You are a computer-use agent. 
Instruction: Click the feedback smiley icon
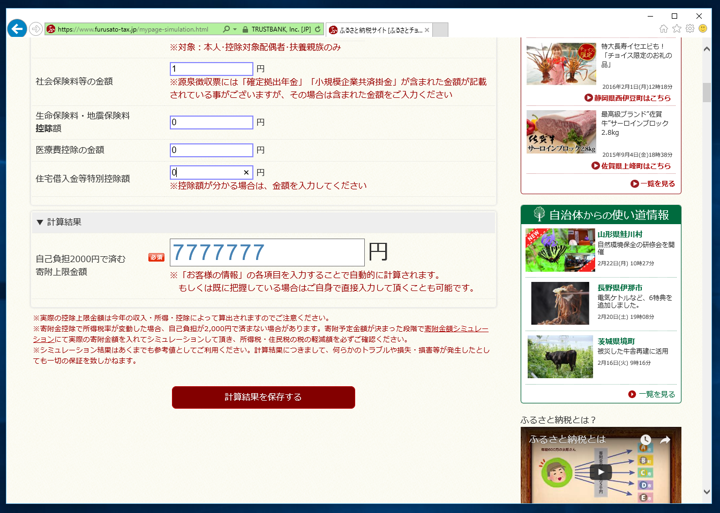[x=703, y=28]
